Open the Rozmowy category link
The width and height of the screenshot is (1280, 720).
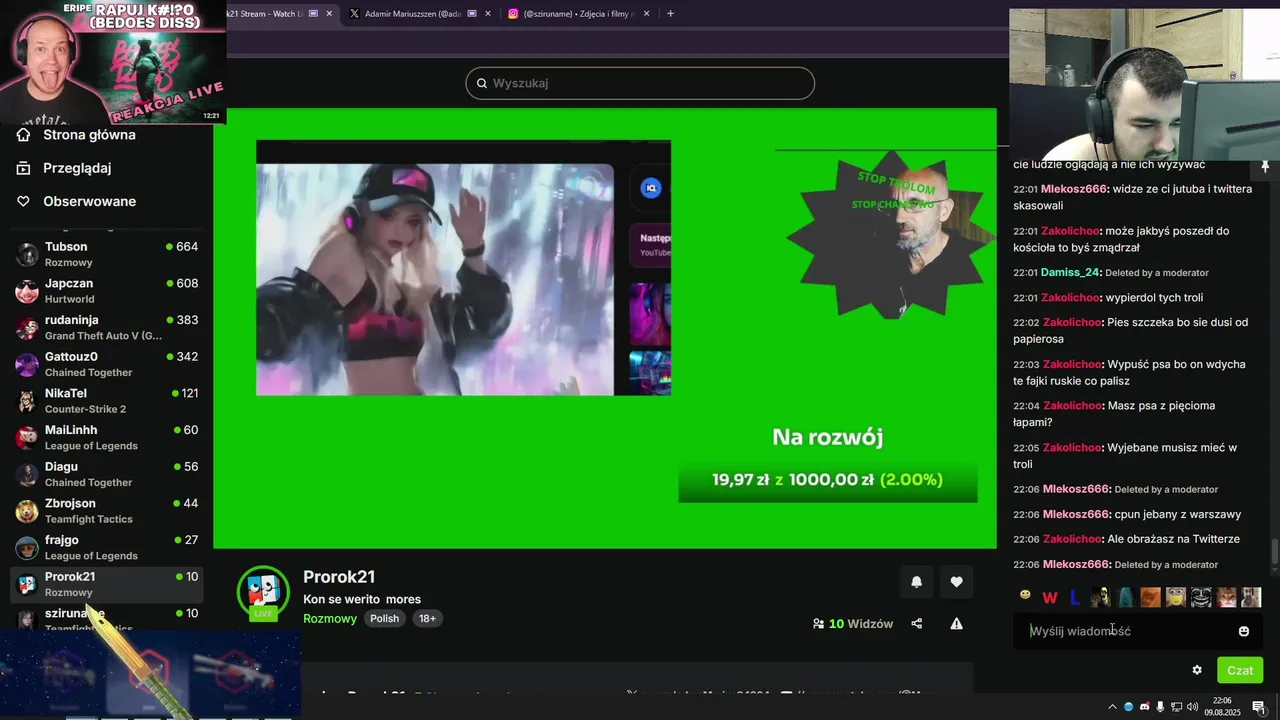tap(330, 619)
